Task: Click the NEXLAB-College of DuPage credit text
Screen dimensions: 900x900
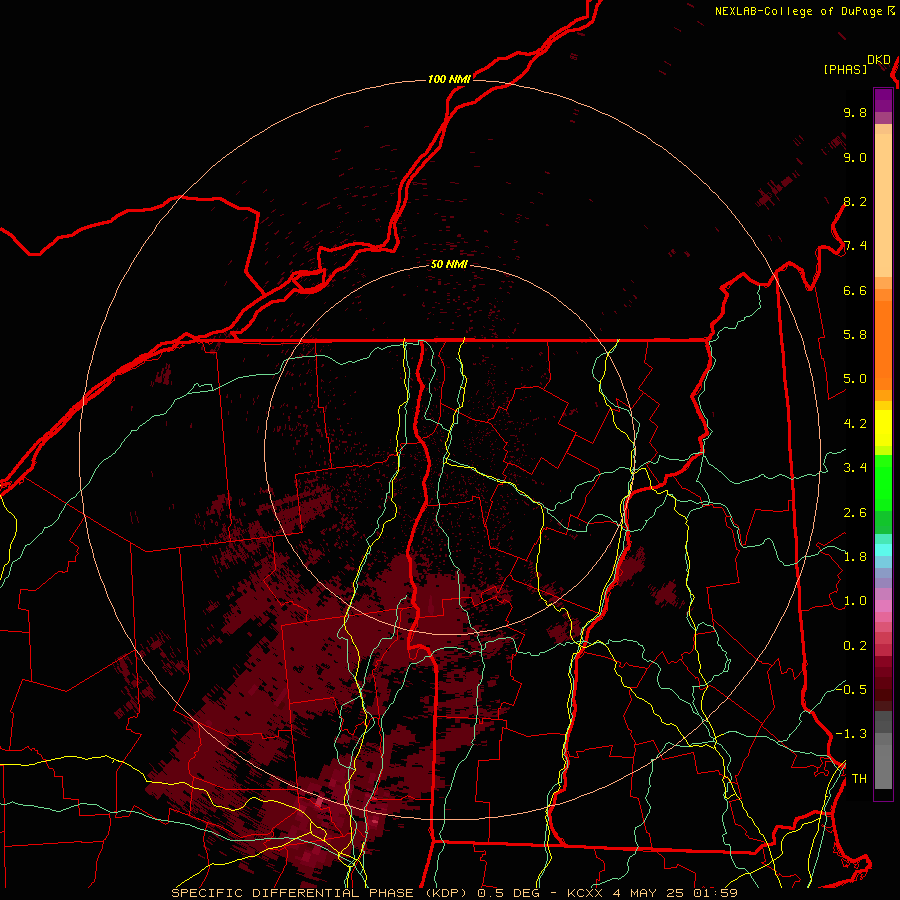Action: [800, 11]
